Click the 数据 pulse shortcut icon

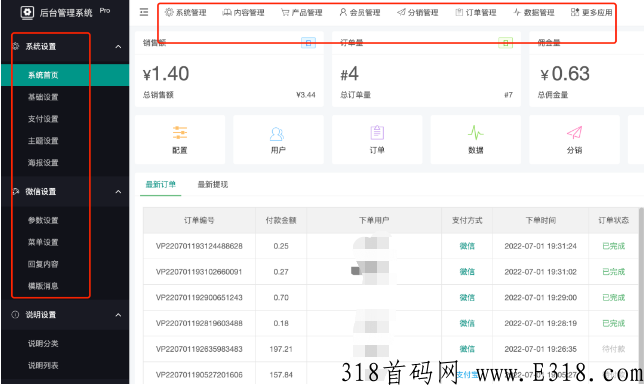coord(476,133)
